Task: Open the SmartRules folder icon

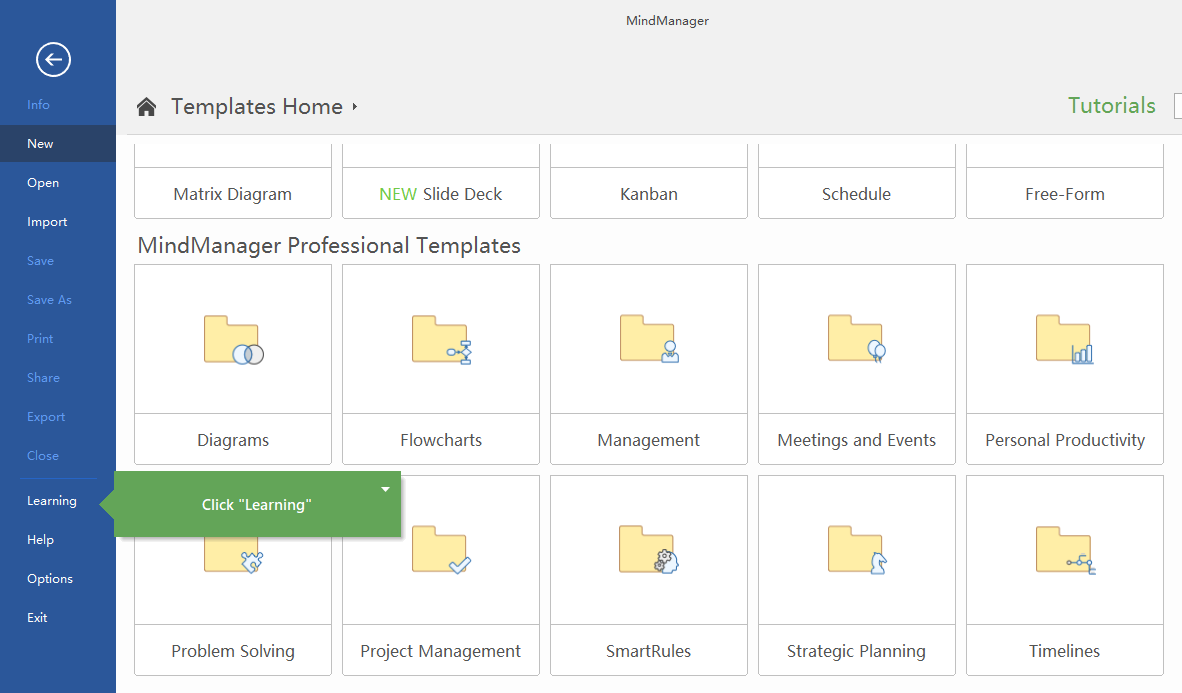Action: point(649,550)
